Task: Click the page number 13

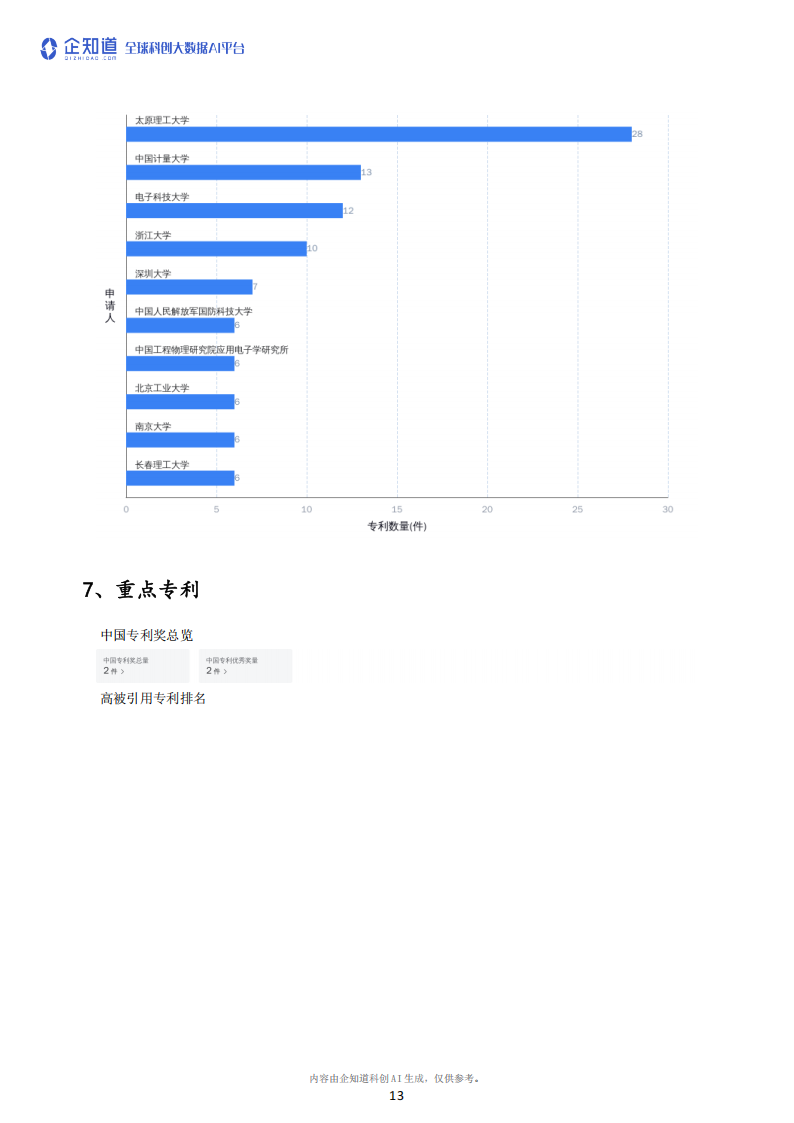Action: [396, 1096]
